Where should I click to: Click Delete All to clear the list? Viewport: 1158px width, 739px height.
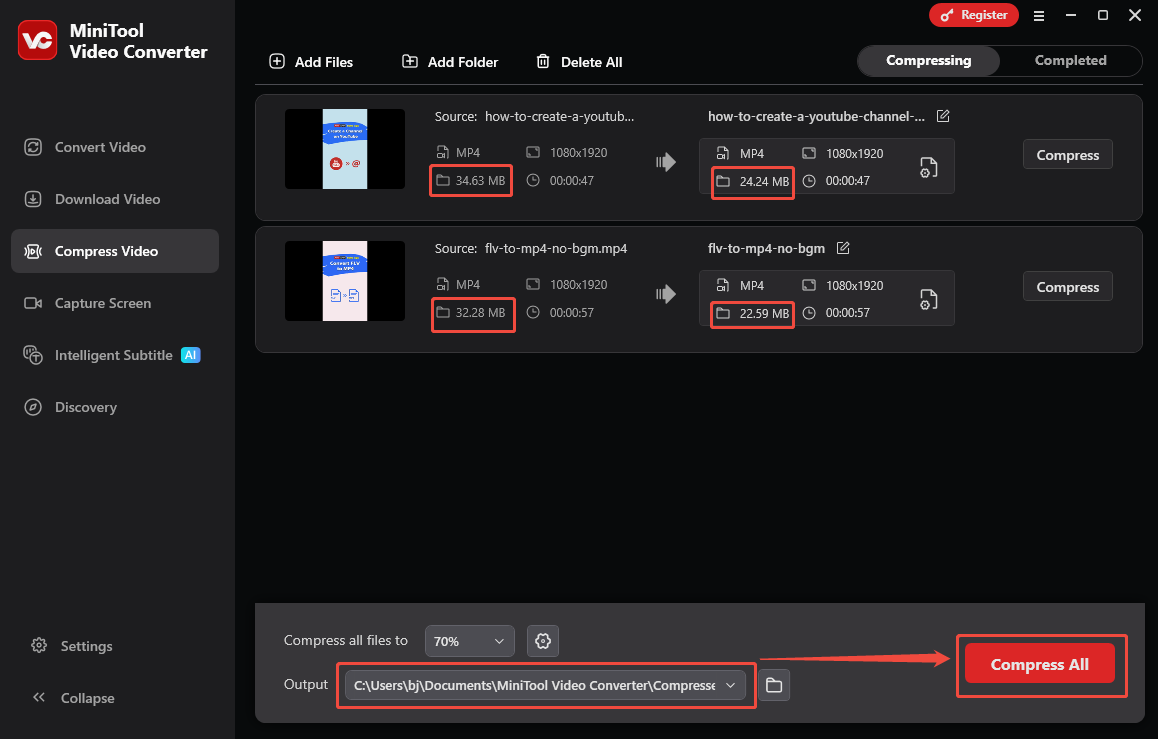point(579,61)
